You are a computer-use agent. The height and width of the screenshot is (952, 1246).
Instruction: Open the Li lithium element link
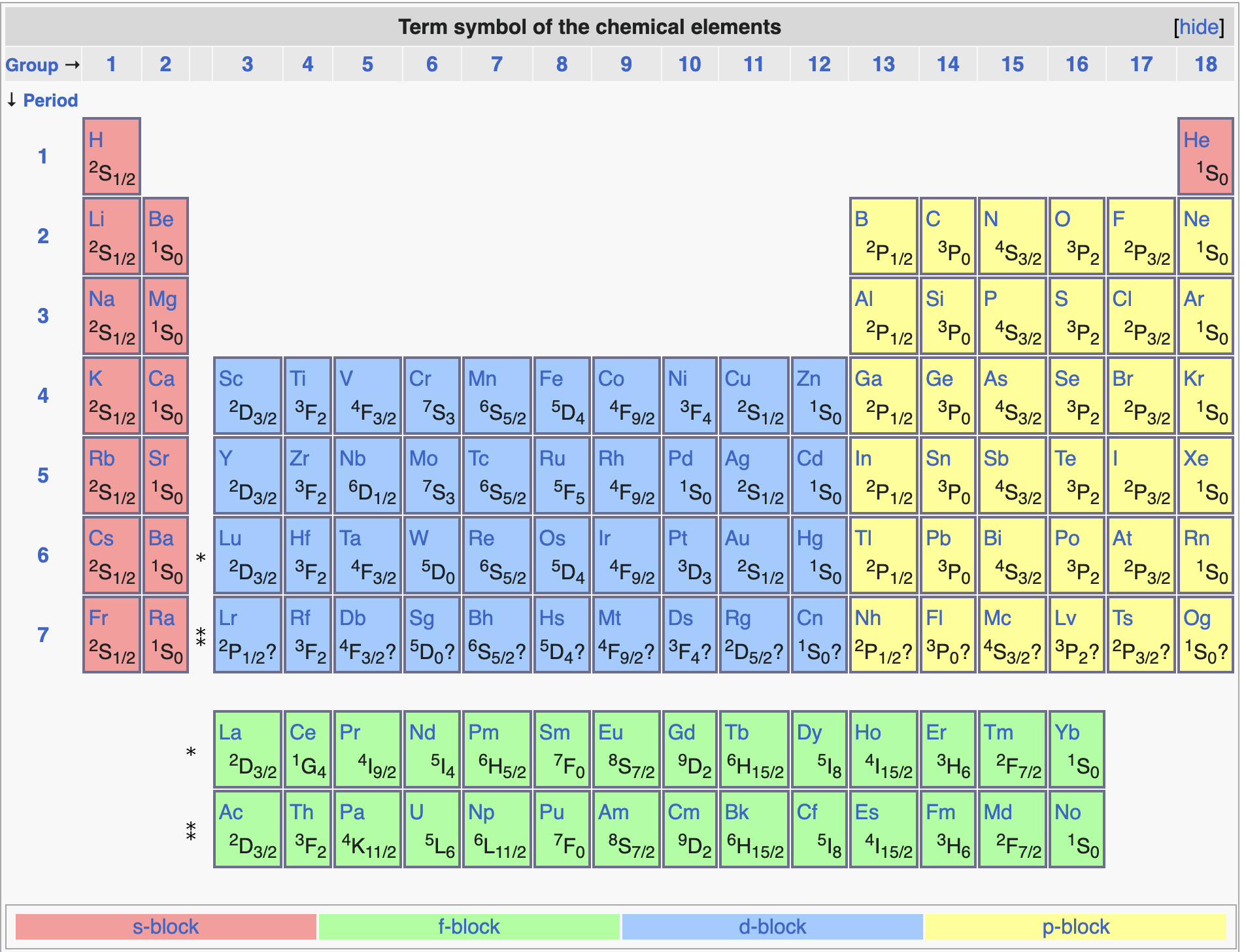[x=96, y=219]
